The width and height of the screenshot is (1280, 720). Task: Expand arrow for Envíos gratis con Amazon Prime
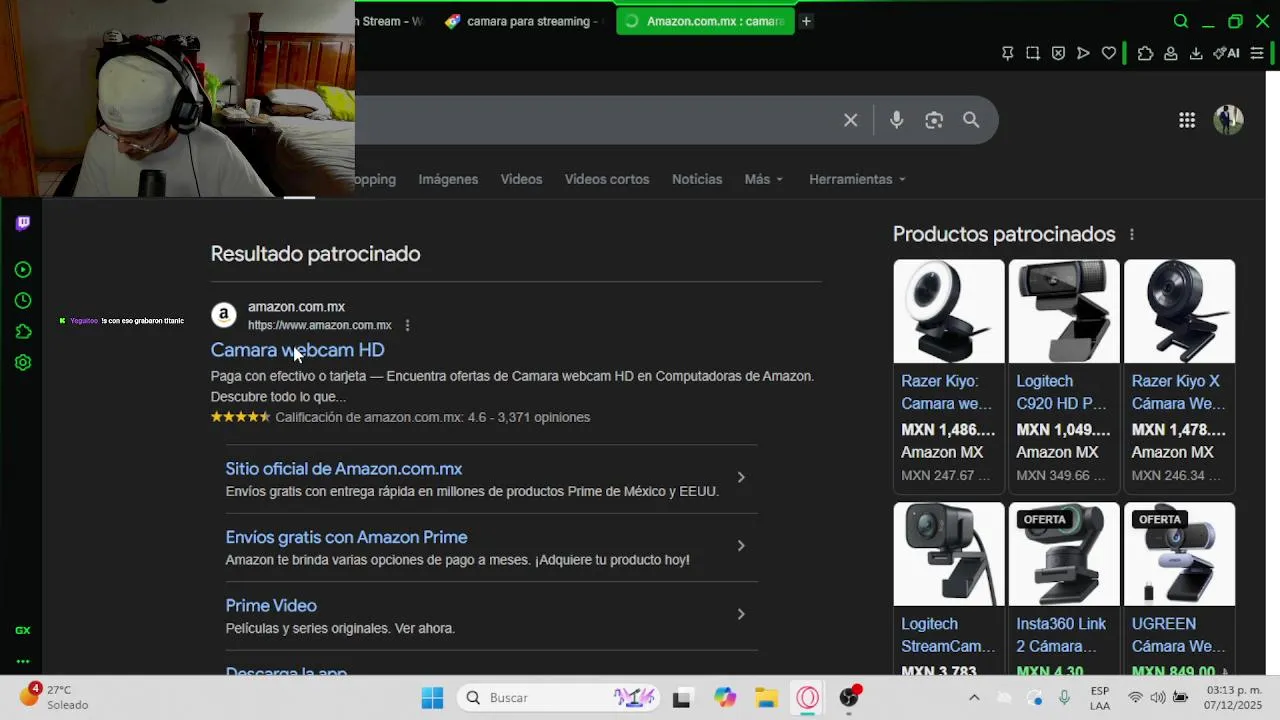coord(741,546)
